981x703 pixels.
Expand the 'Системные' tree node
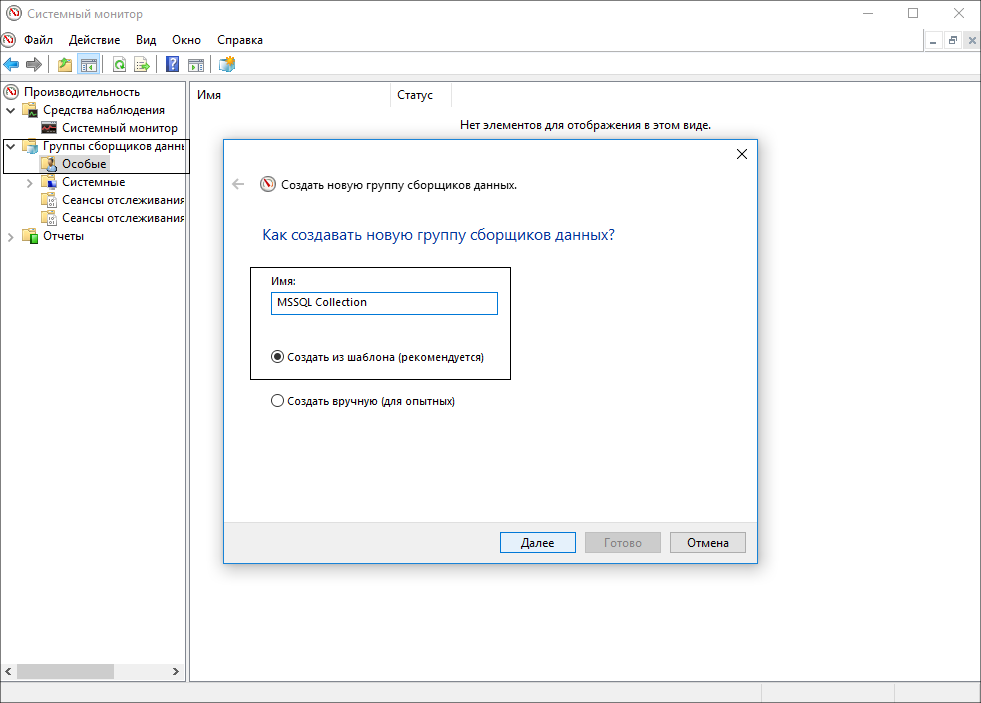click(30, 182)
